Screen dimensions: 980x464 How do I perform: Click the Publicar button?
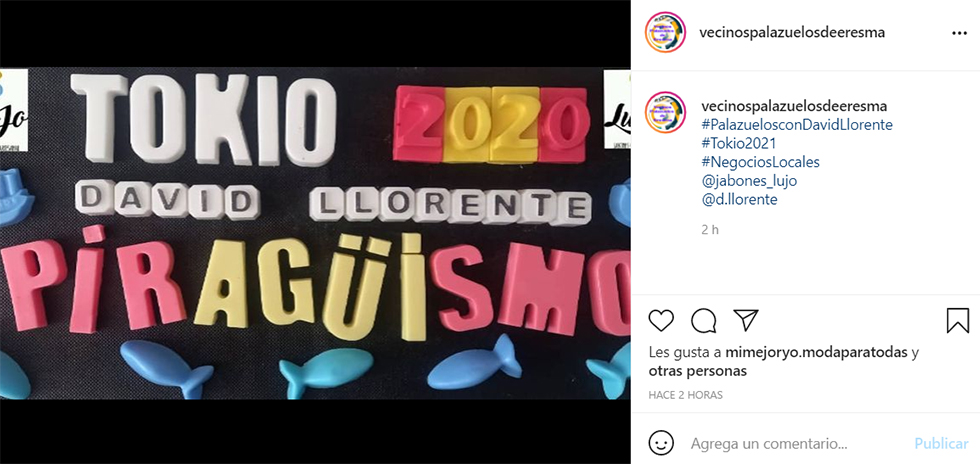tap(941, 444)
